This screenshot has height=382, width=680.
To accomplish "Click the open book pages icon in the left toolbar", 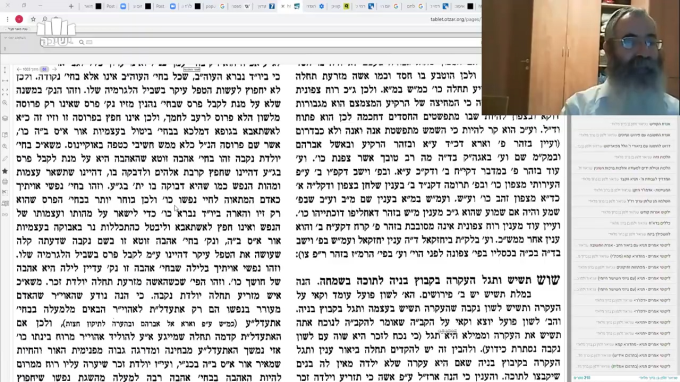I will 5,135.
